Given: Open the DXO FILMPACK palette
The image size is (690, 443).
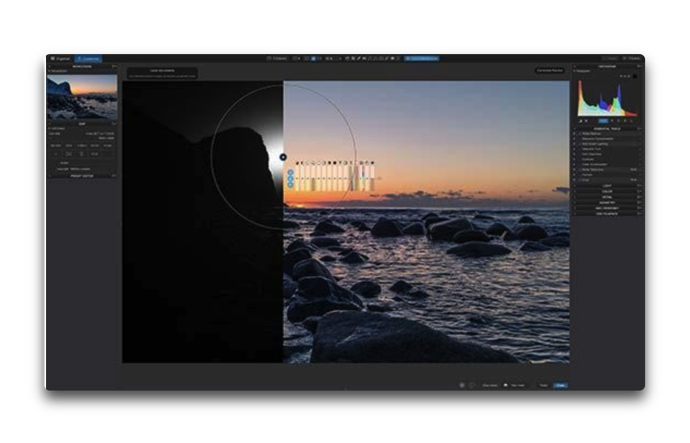Looking at the screenshot, I should coord(607,214).
